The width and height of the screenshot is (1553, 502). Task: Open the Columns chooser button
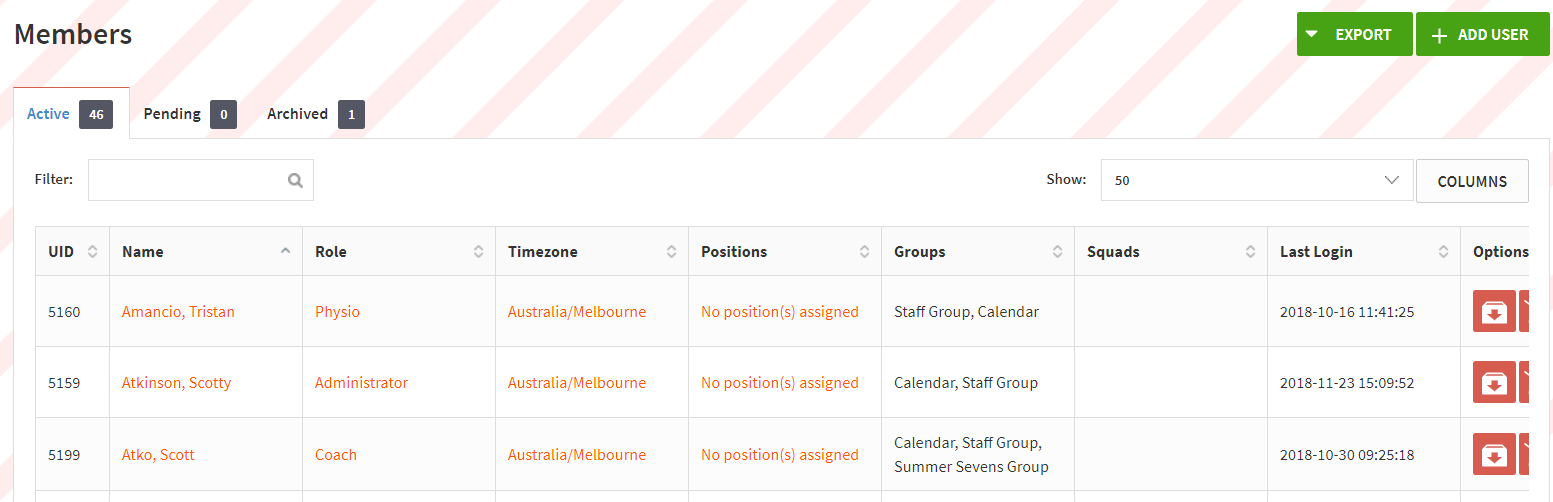point(1472,181)
